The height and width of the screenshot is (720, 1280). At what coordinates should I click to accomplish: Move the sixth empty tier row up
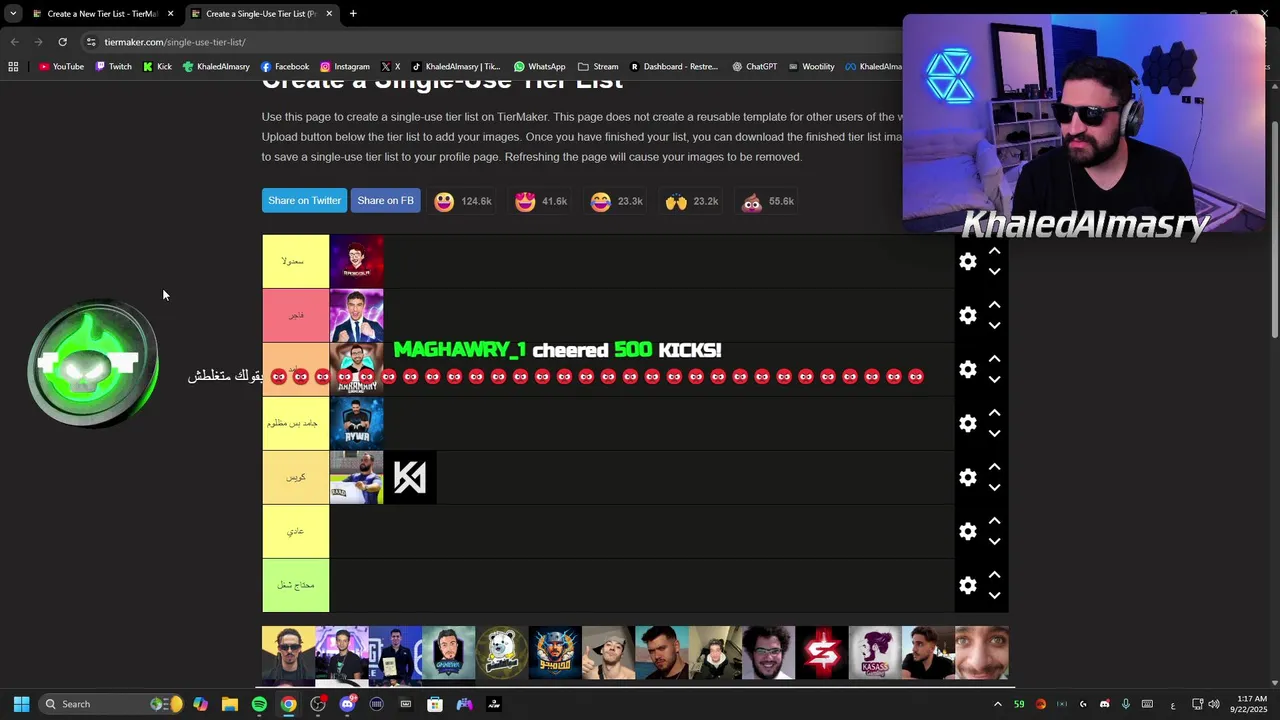994,521
